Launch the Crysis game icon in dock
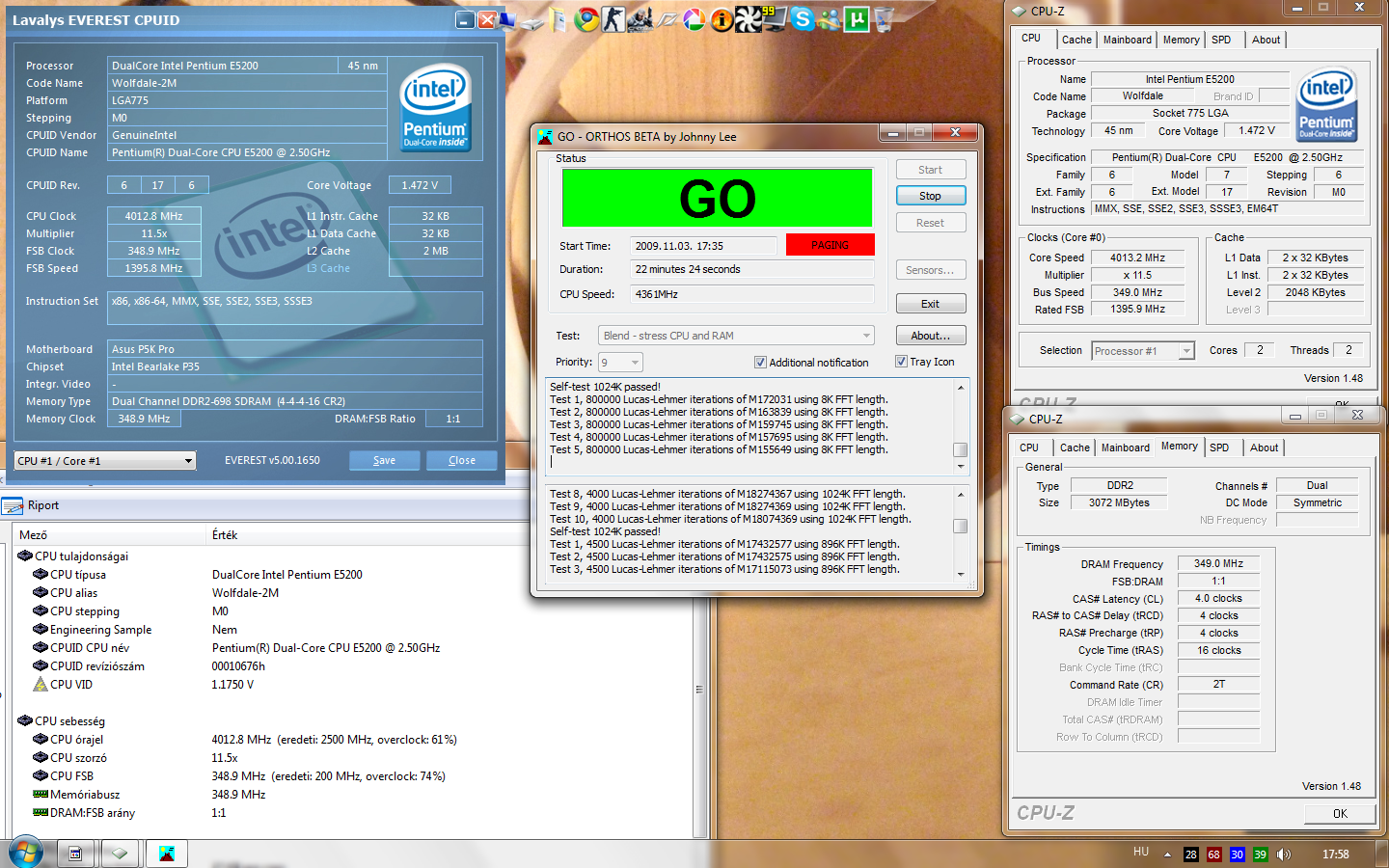Image resolution: width=1389 pixels, height=868 pixels. pos(640,19)
